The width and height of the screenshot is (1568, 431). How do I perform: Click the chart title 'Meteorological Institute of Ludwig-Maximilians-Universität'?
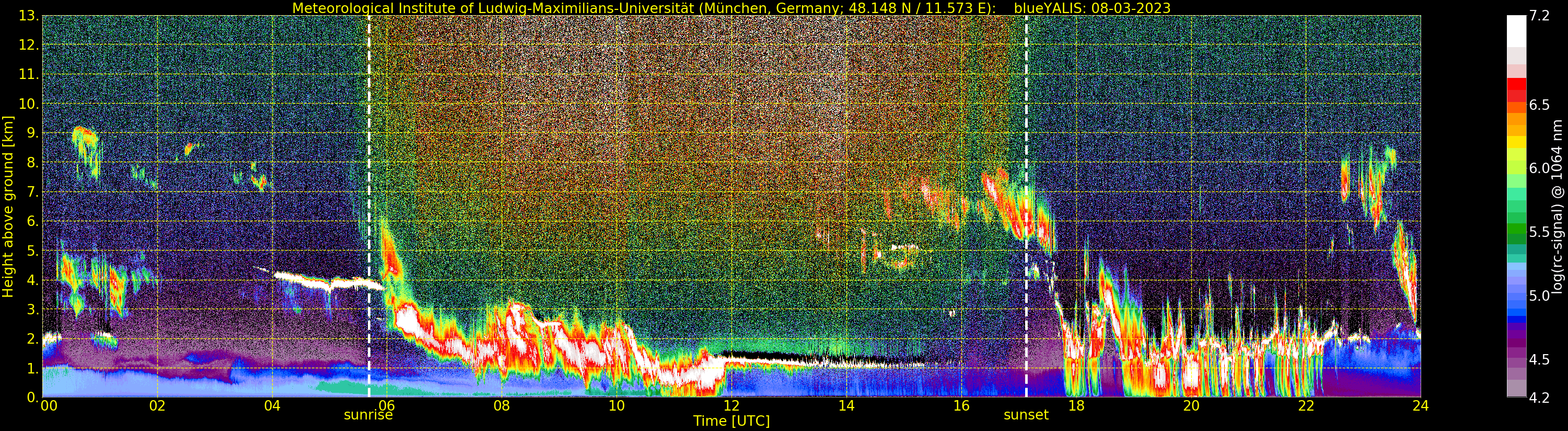tap(494, 8)
